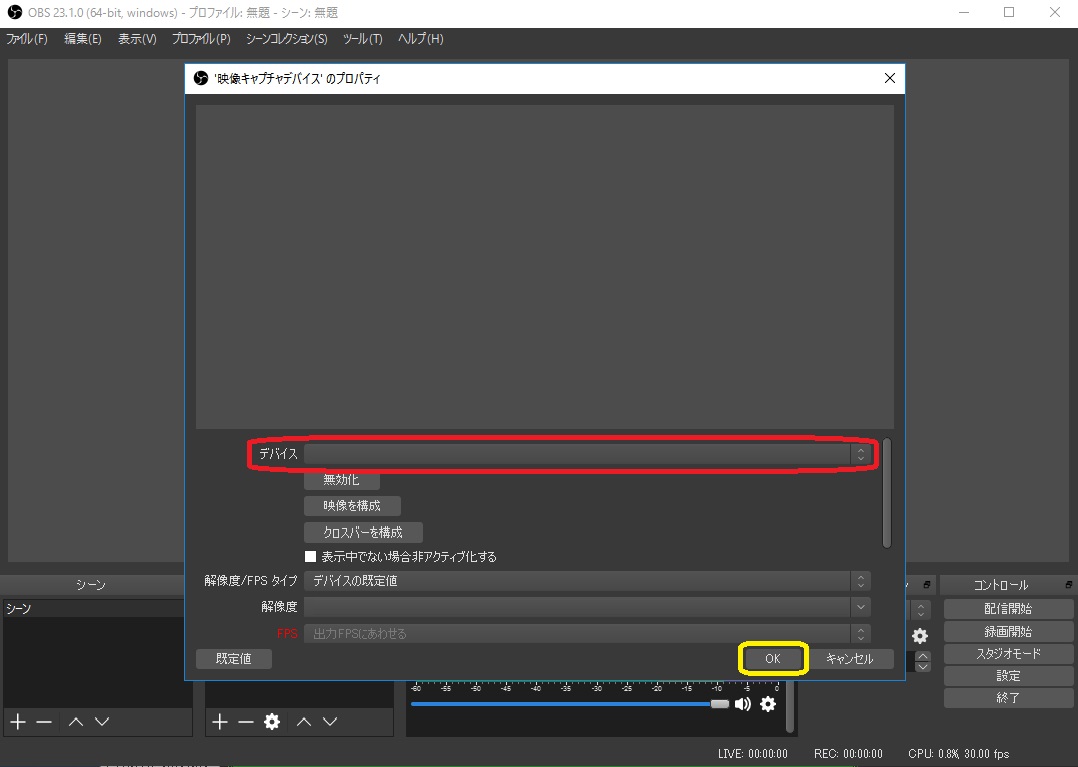Open source properties gear icon
The height and width of the screenshot is (767, 1078).
pyautogui.click(x=271, y=722)
